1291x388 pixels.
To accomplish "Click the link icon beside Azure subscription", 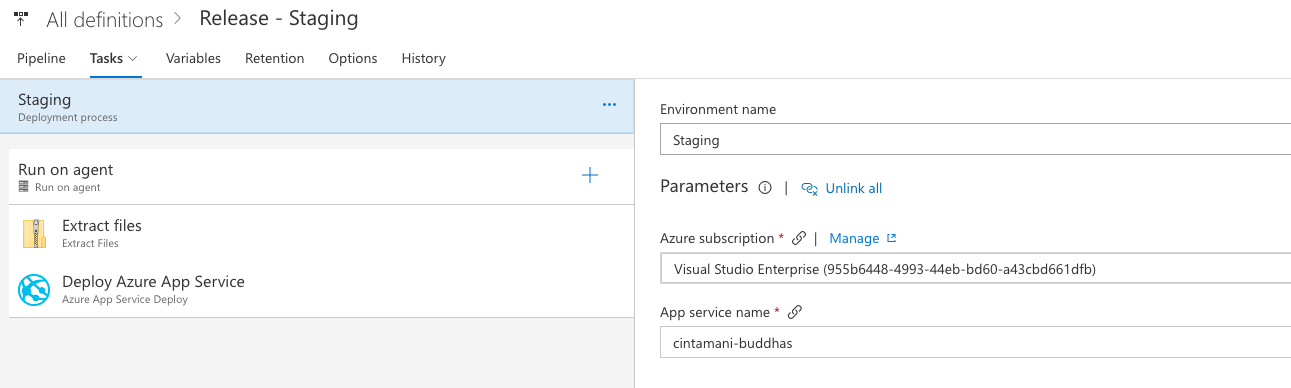I will pos(798,238).
